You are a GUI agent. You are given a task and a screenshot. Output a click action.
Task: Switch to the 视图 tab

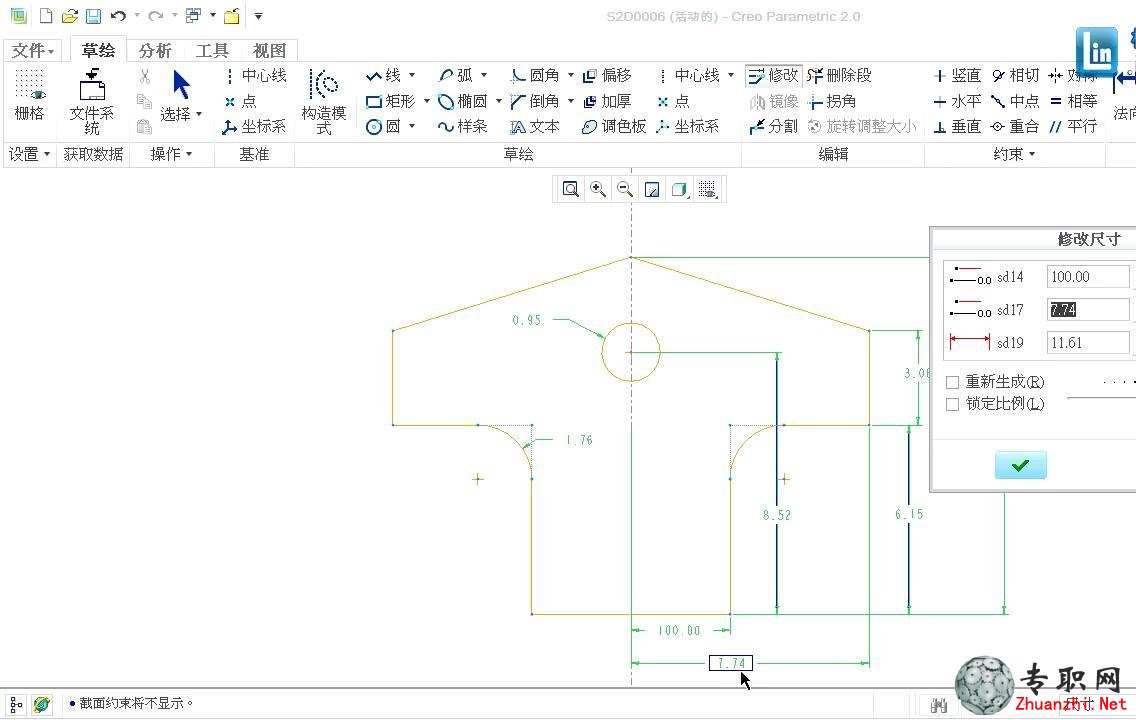pyautogui.click(x=270, y=51)
